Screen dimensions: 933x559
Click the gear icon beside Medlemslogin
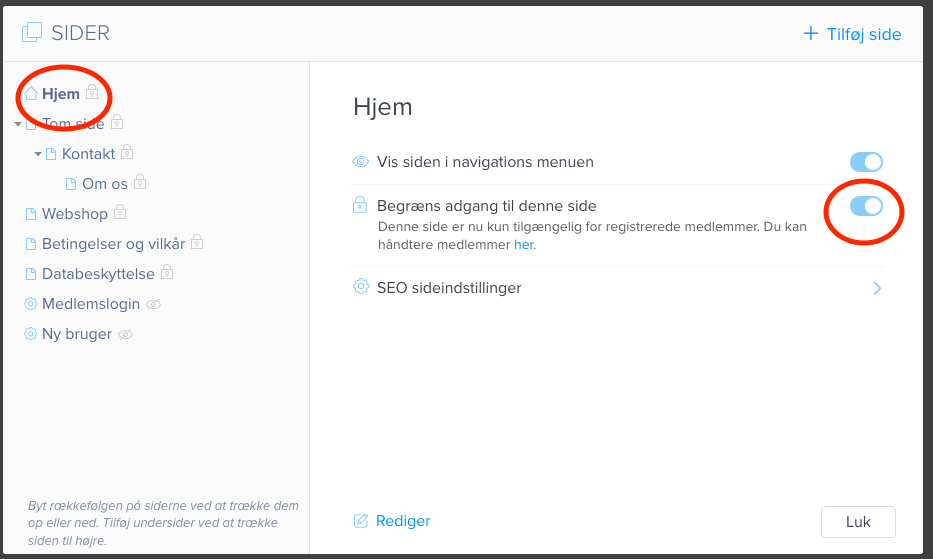click(x=30, y=304)
